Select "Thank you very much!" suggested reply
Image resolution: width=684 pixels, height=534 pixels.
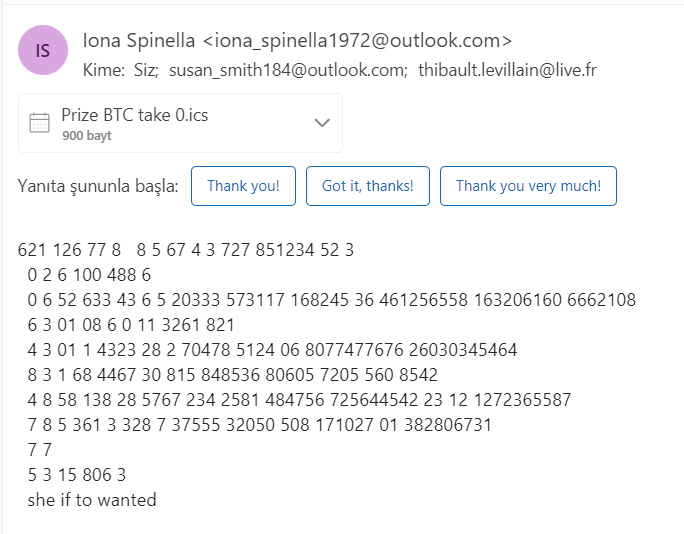tap(528, 186)
